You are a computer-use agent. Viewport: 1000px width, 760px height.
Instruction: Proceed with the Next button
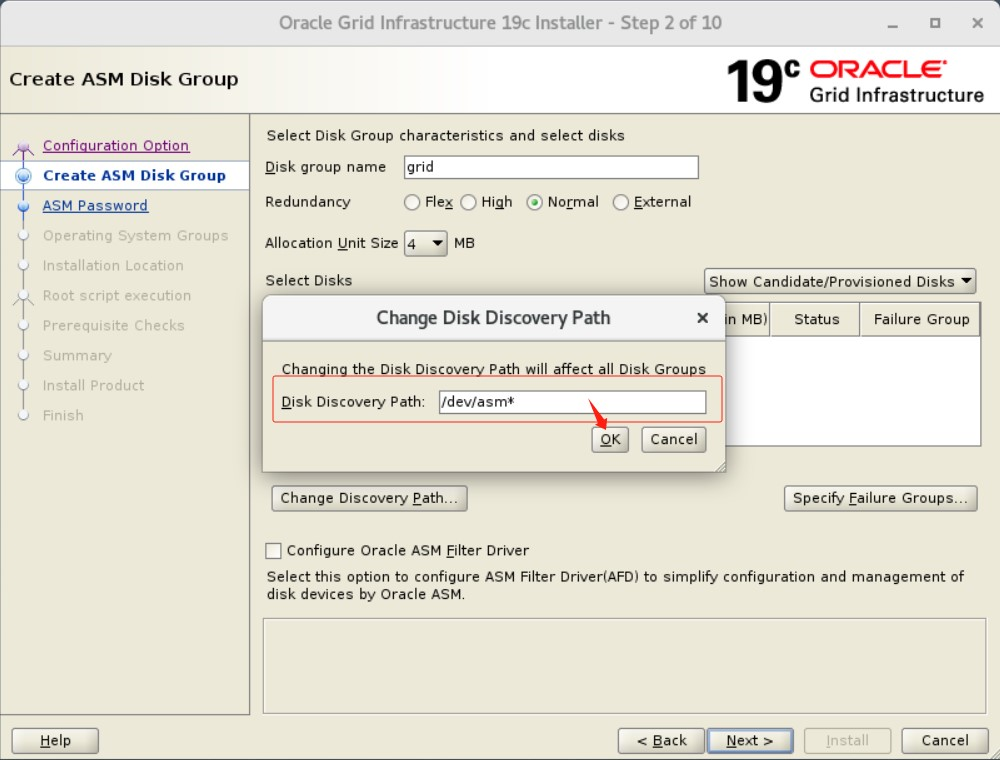[750, 740]
